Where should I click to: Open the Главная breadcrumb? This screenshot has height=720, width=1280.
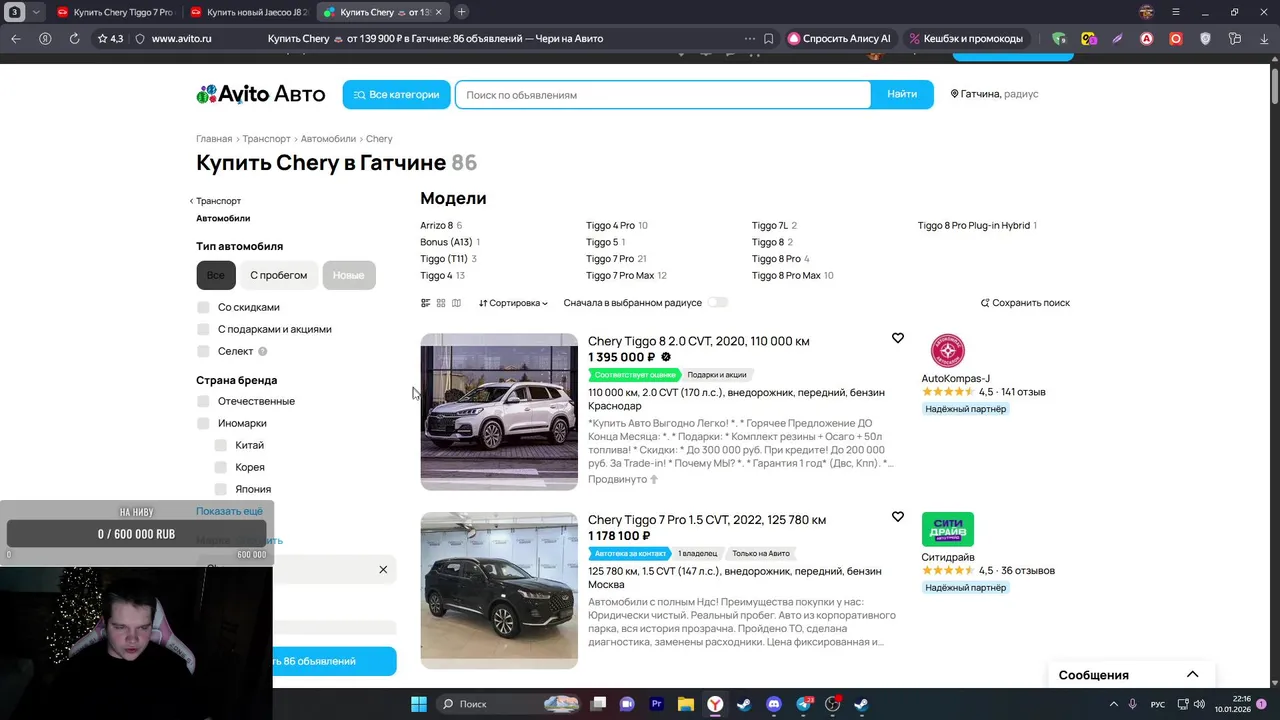pos(214,139)
